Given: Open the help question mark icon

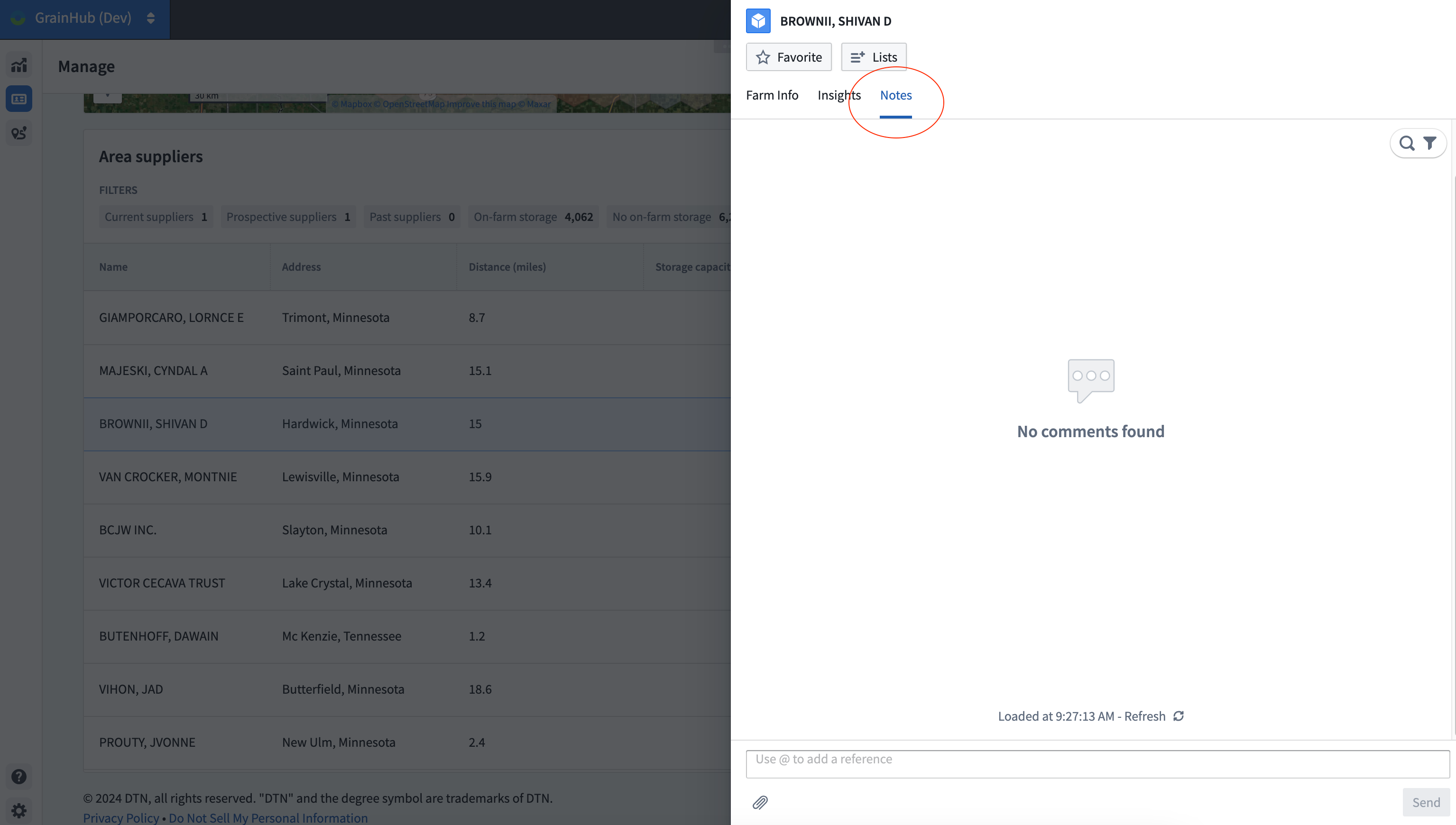Looking at the screenshot, I should click(x=18, y=776).
